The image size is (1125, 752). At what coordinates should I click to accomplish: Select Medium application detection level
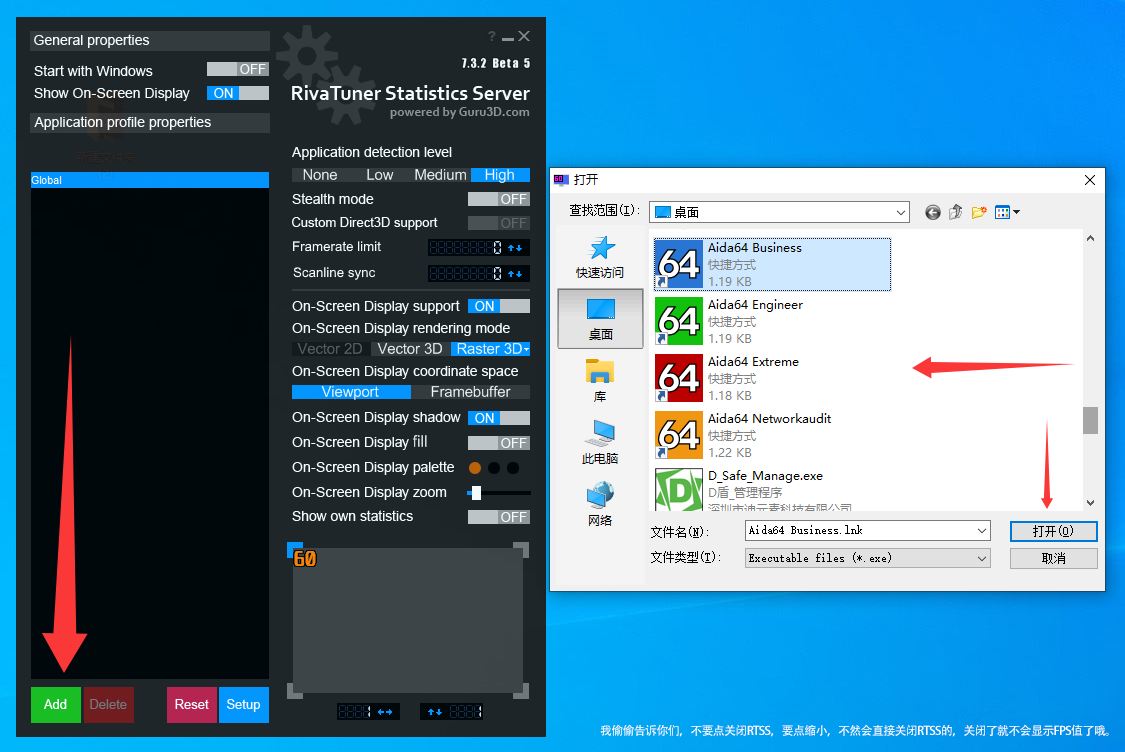[x=440, y=175]
